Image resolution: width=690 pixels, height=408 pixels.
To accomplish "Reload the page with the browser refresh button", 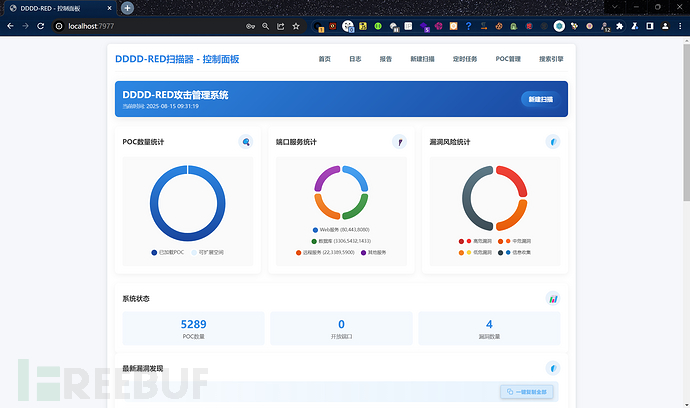I will click(x=41, y=26).
